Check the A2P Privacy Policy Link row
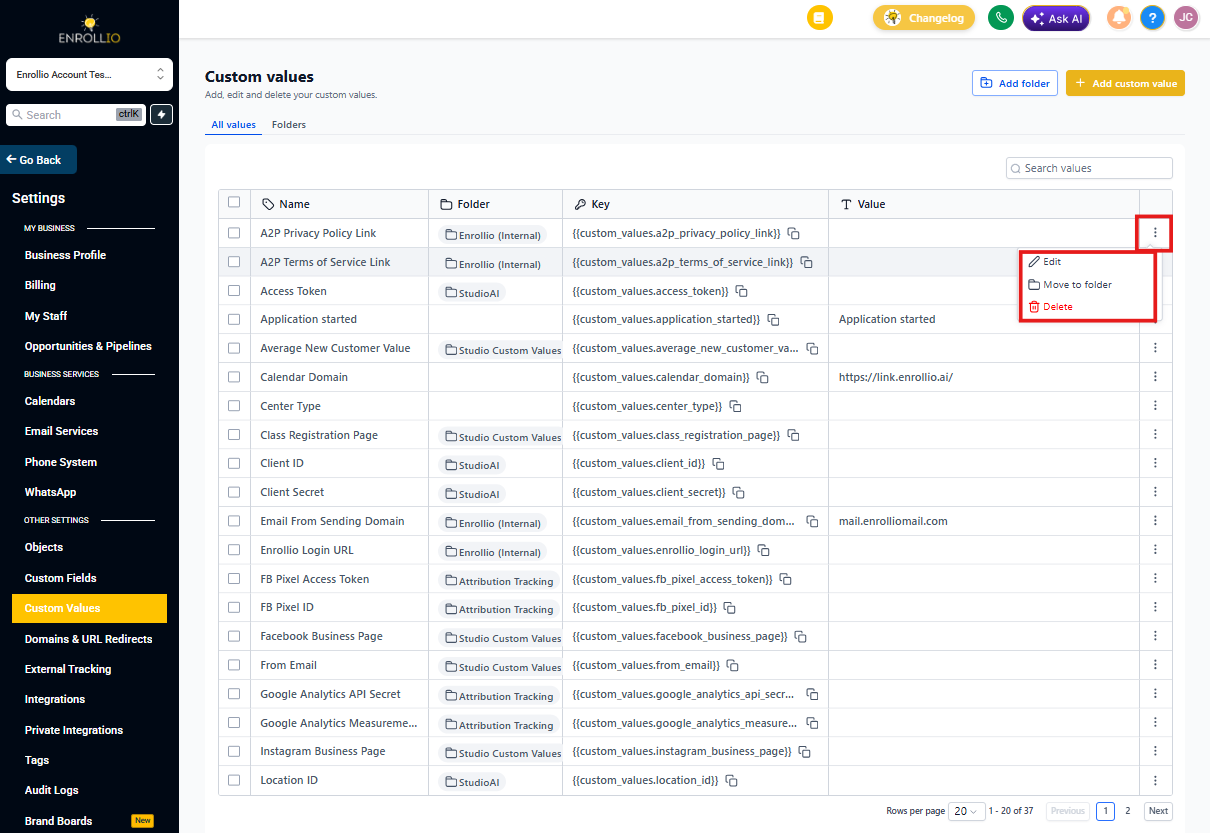1210x833 pixels. pos(234,233)
